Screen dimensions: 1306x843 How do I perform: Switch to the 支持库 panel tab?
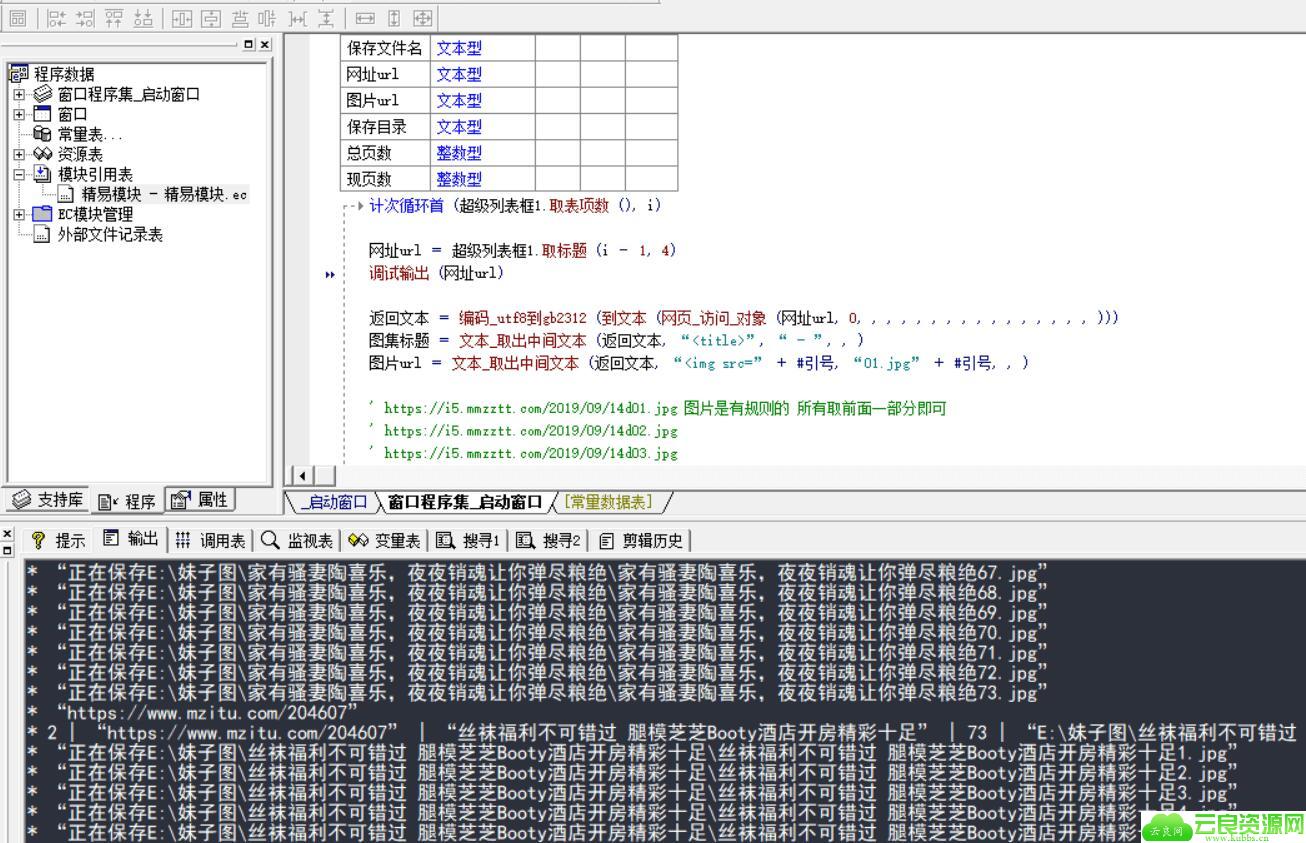[x=47, y=500]
